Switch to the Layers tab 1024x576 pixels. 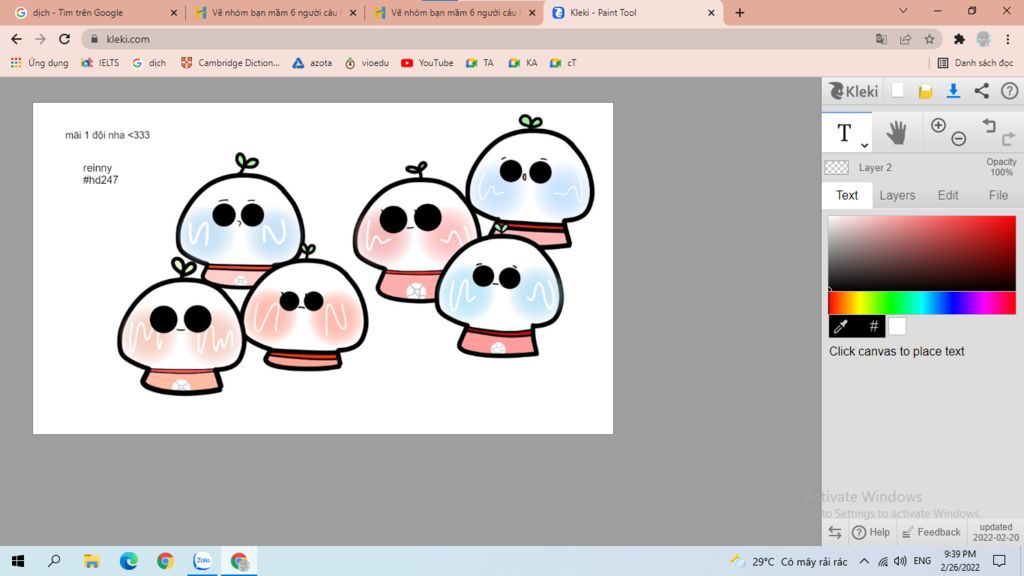897,195
